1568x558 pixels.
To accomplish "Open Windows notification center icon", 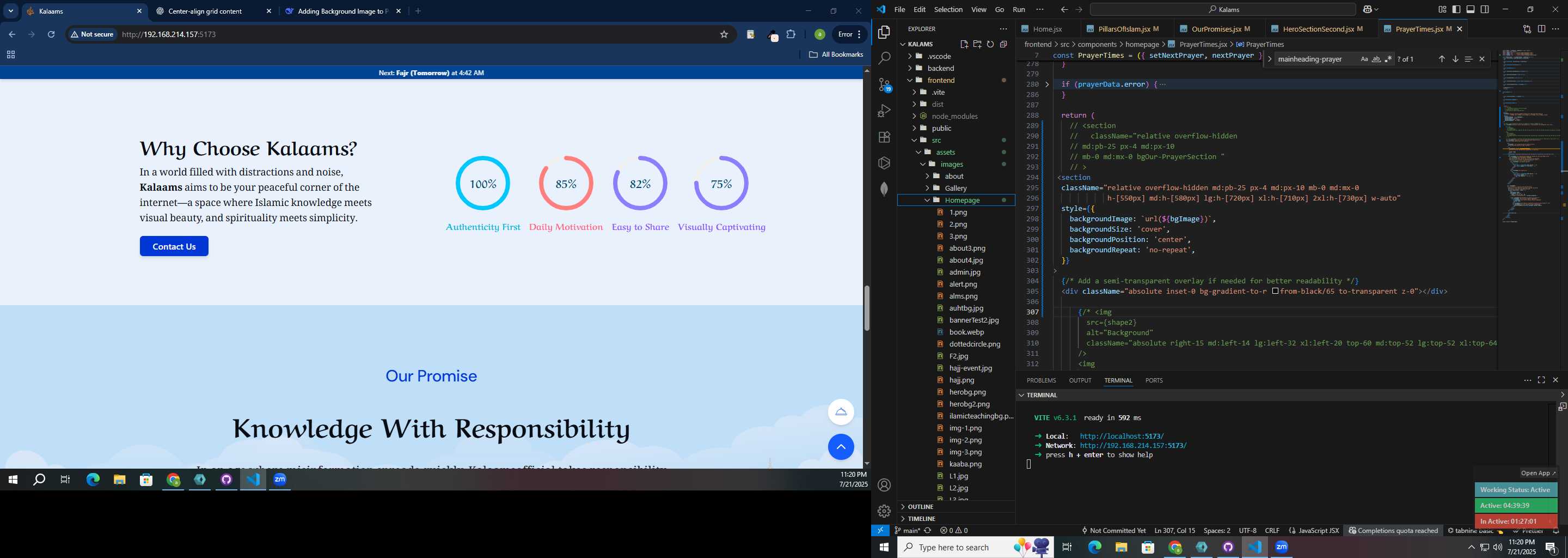I will (1551, 548).
